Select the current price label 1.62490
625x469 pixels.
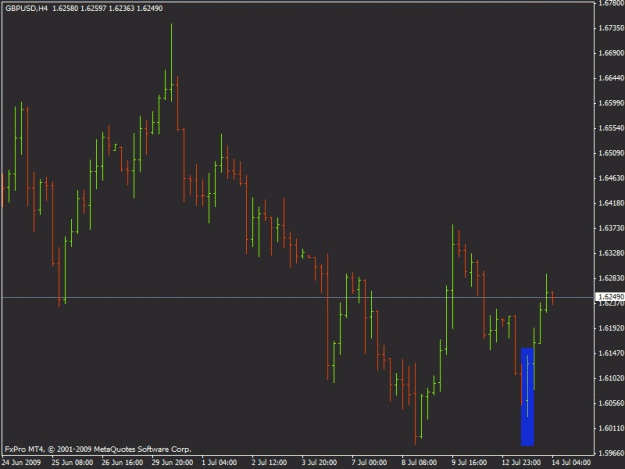[611, 297]
